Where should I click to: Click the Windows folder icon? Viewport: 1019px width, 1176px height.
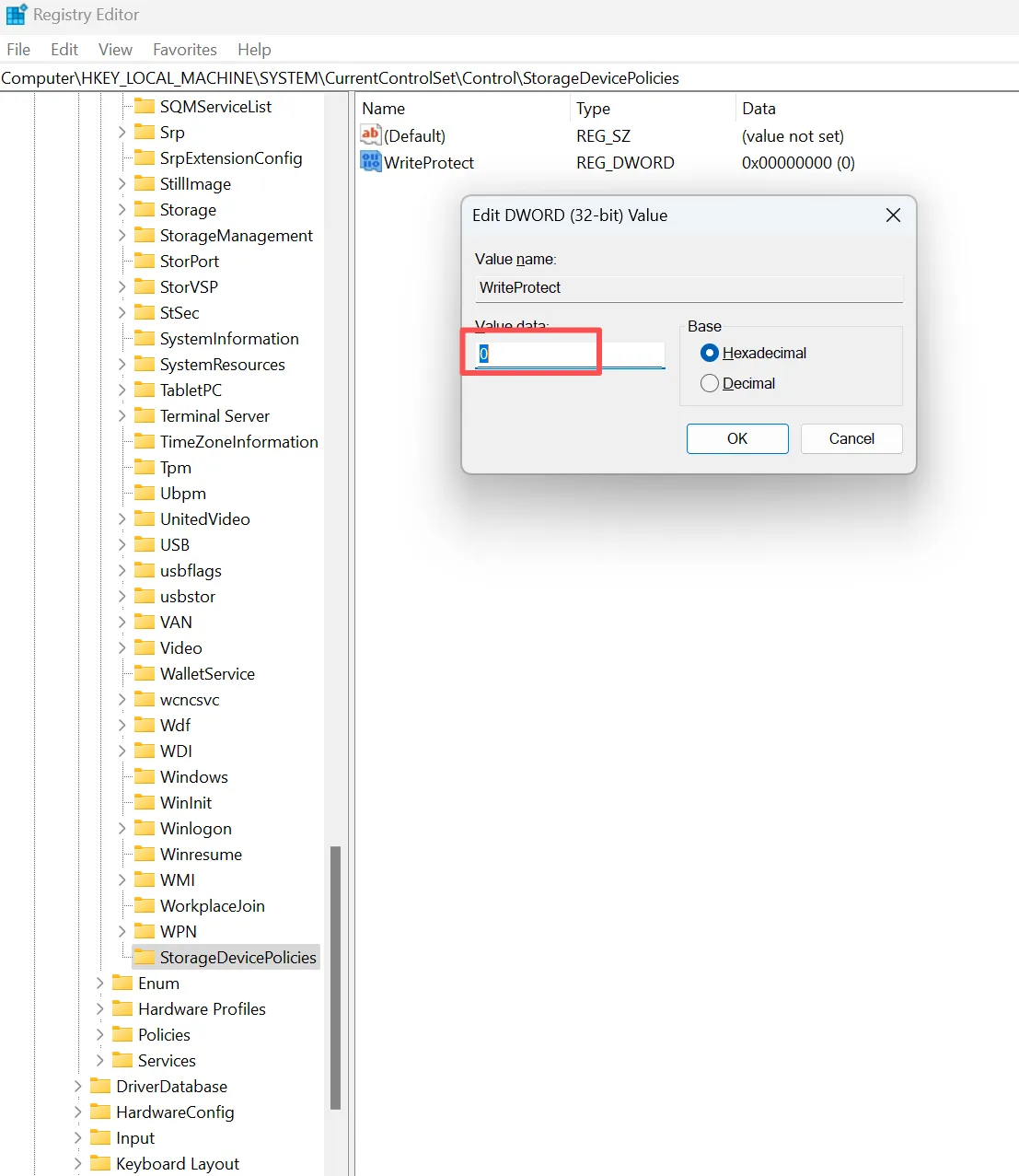click(145, 776)
